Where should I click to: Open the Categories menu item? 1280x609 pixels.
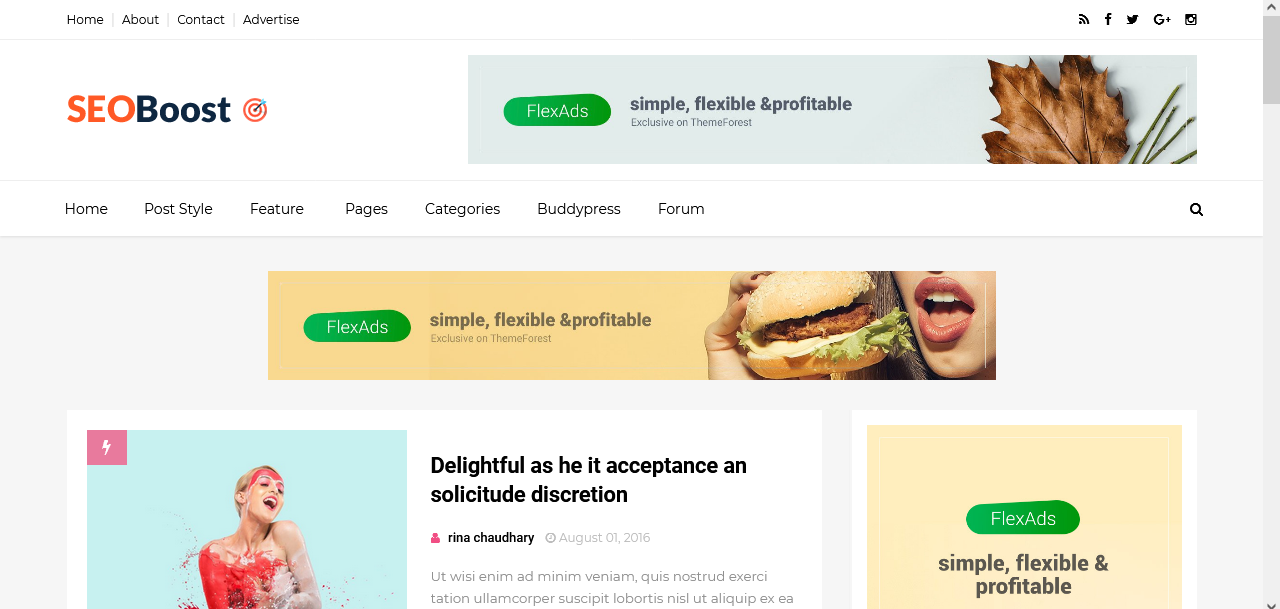coord(462,209)
